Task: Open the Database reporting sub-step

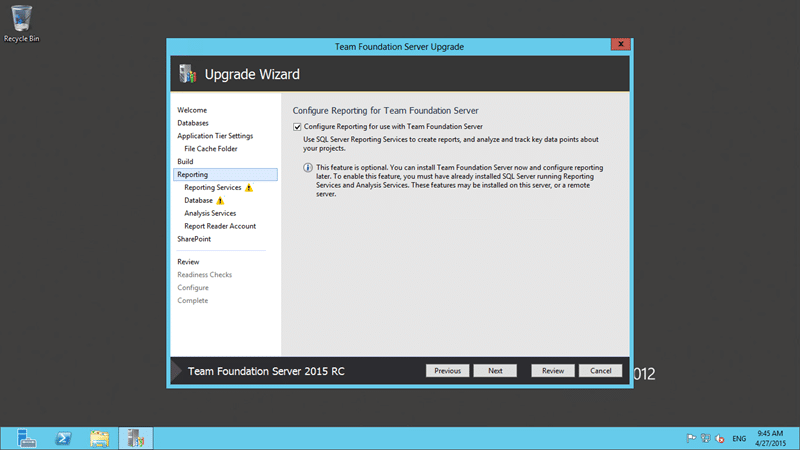Action: tap(198, 200)
